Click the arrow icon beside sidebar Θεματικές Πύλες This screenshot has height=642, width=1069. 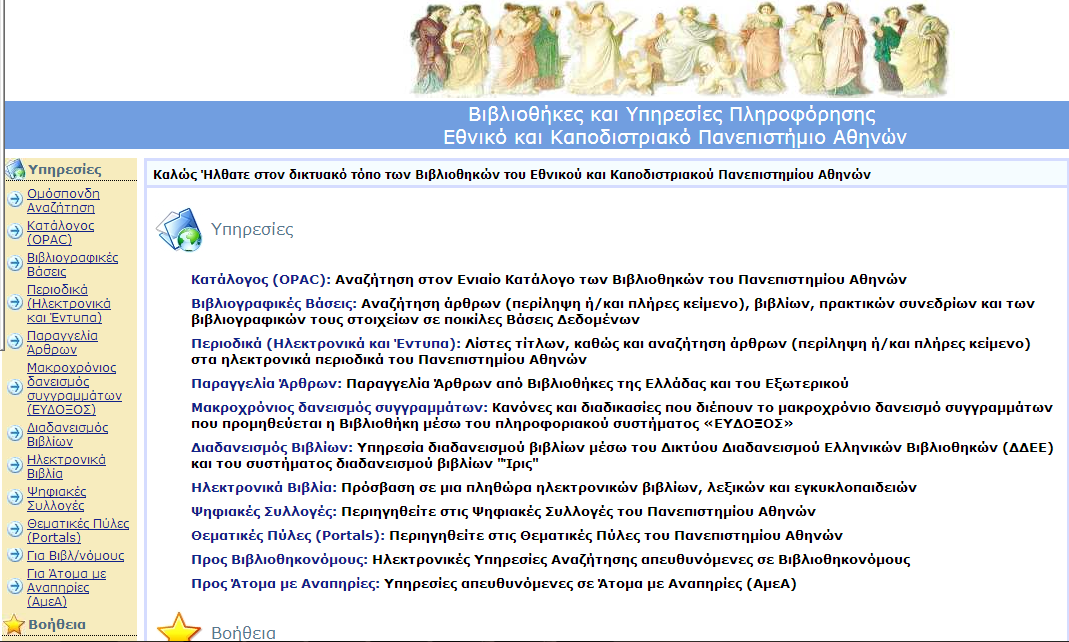[15, 530]
